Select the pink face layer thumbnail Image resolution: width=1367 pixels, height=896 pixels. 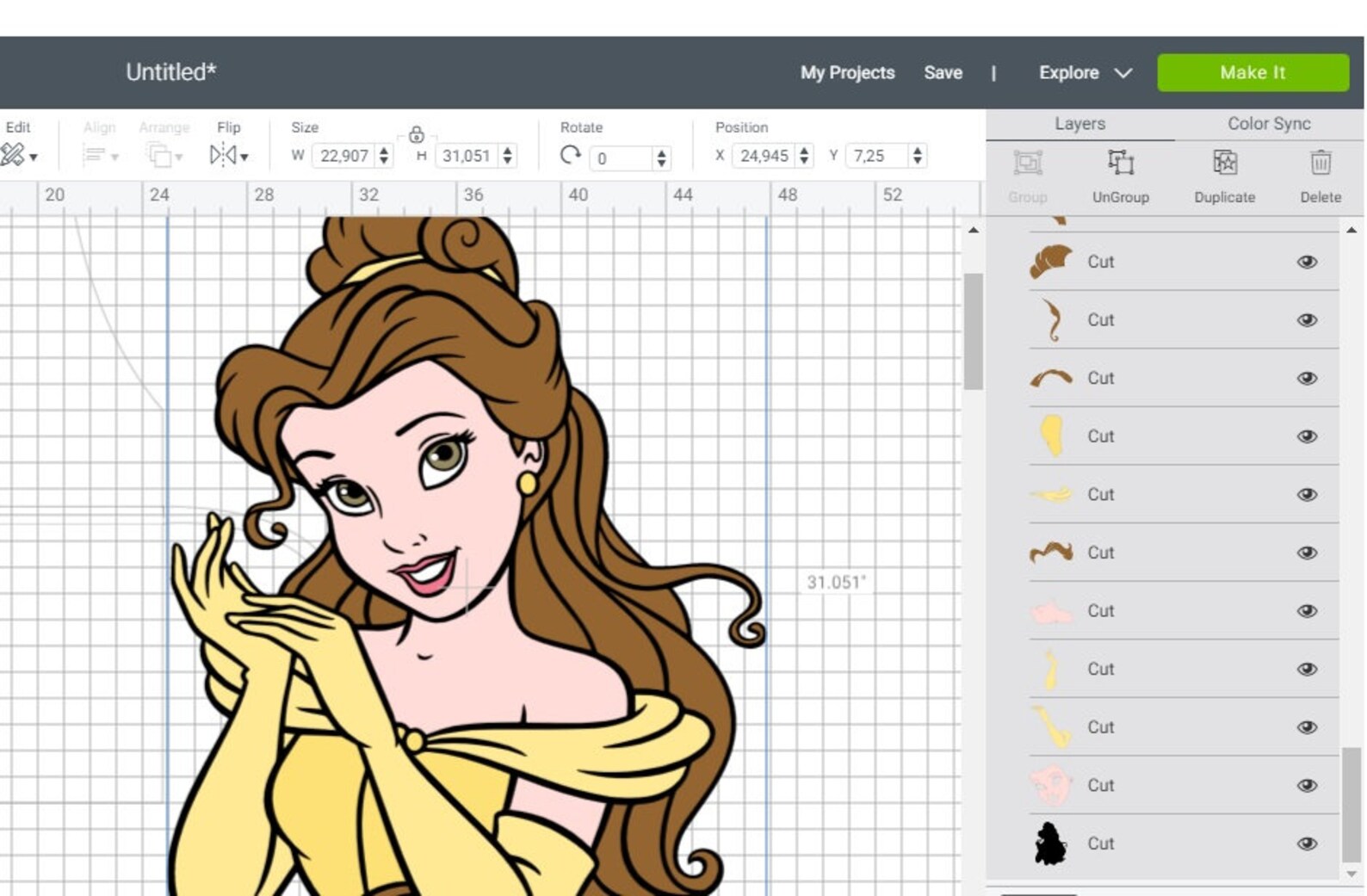[1051, 785]
